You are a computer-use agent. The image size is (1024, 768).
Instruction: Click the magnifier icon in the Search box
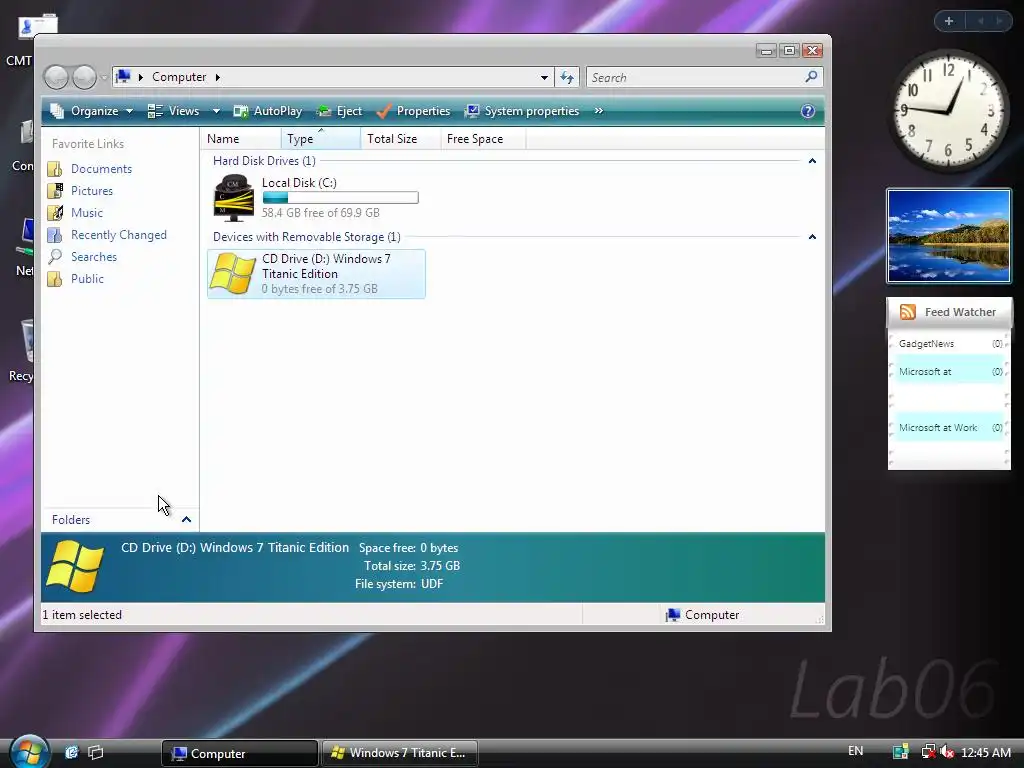coord(811,77)
